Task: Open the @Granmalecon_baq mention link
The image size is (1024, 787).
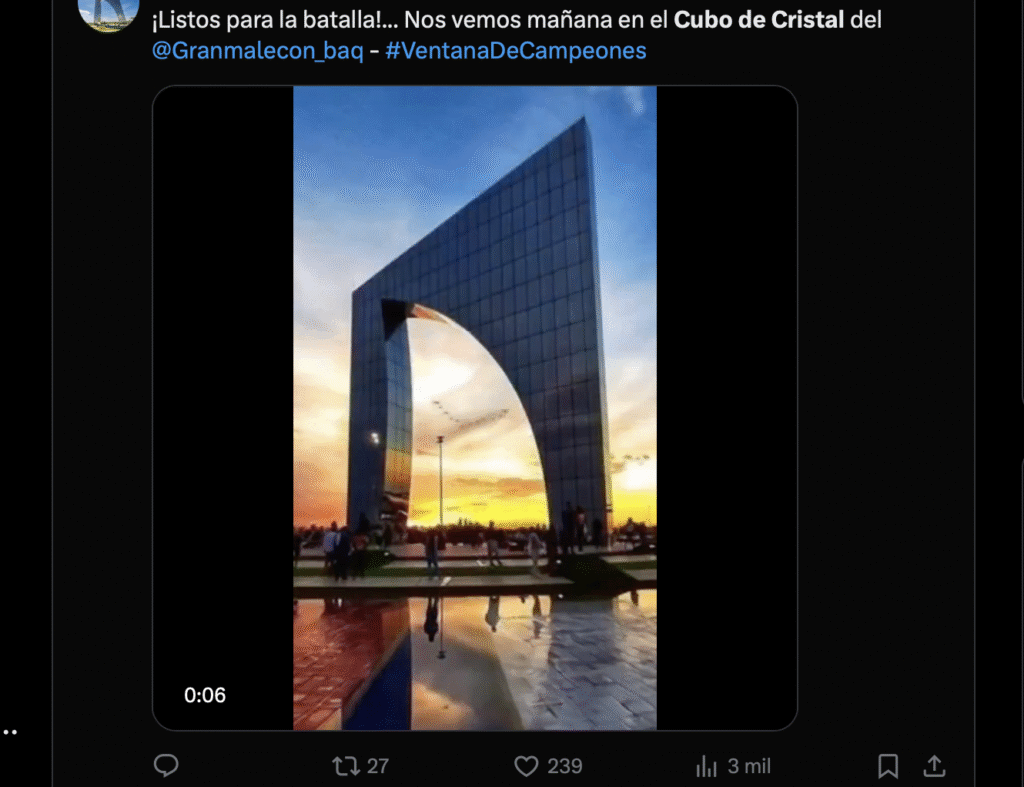Action: (257, 50)
